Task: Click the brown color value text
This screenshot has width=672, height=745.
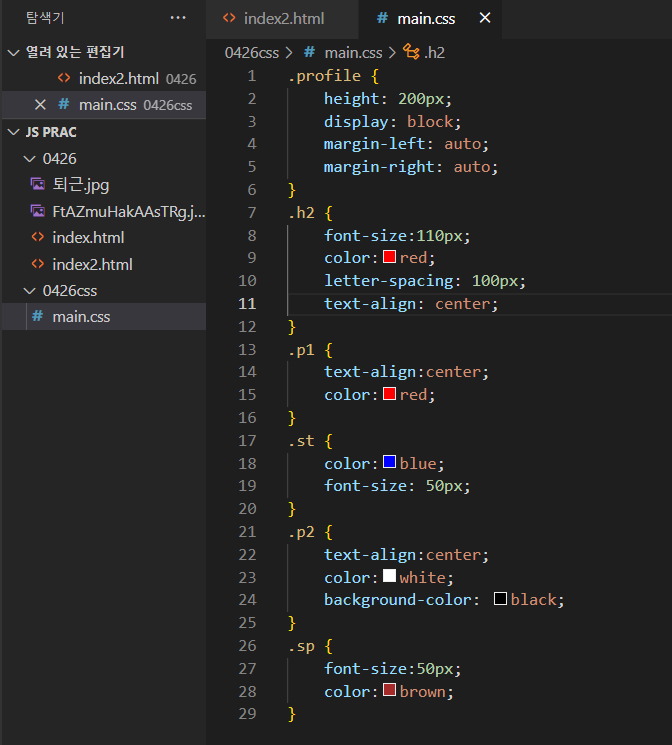Action: coord(422,692)
